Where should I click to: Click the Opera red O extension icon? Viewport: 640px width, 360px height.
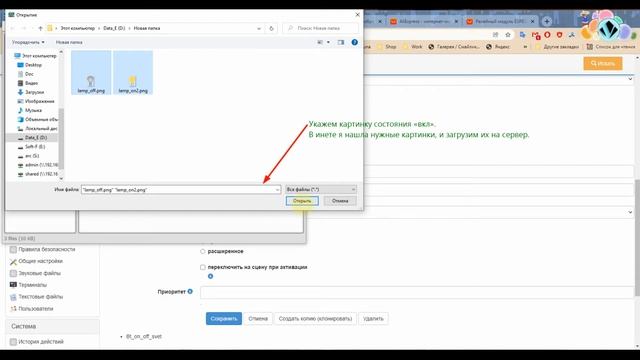click(x=547, y=35)
